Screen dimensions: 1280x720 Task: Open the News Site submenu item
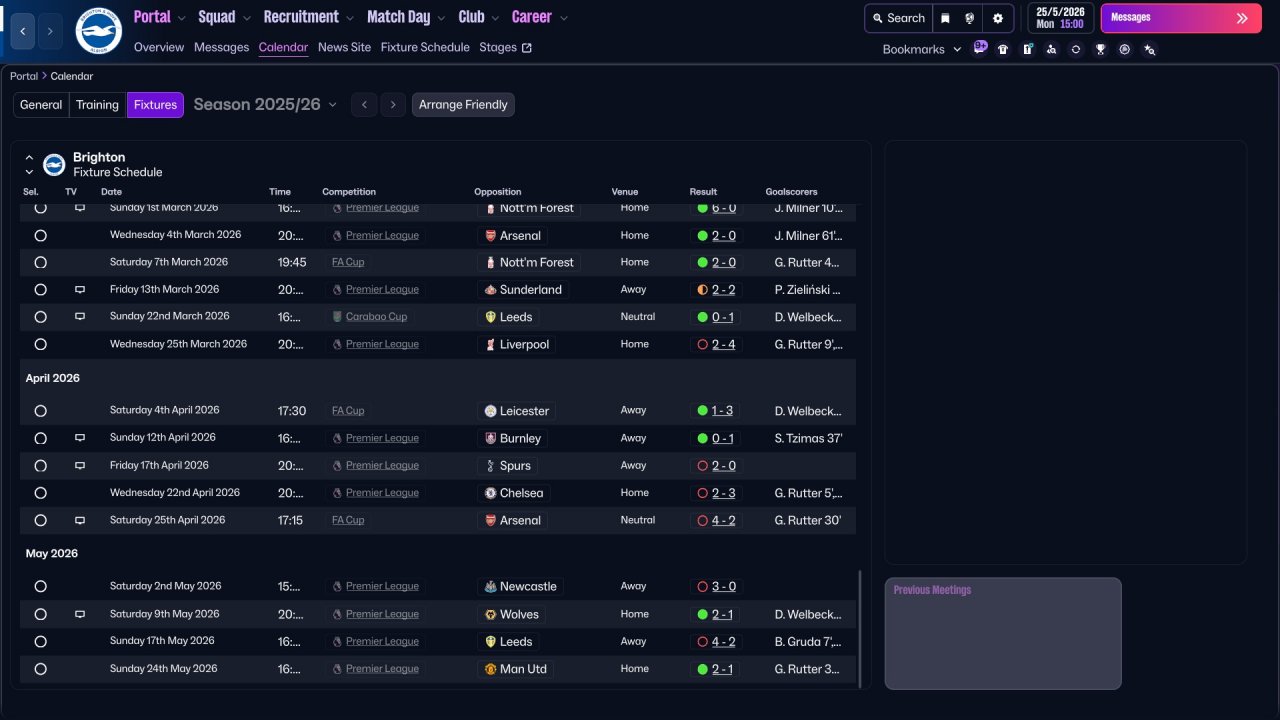344,47
